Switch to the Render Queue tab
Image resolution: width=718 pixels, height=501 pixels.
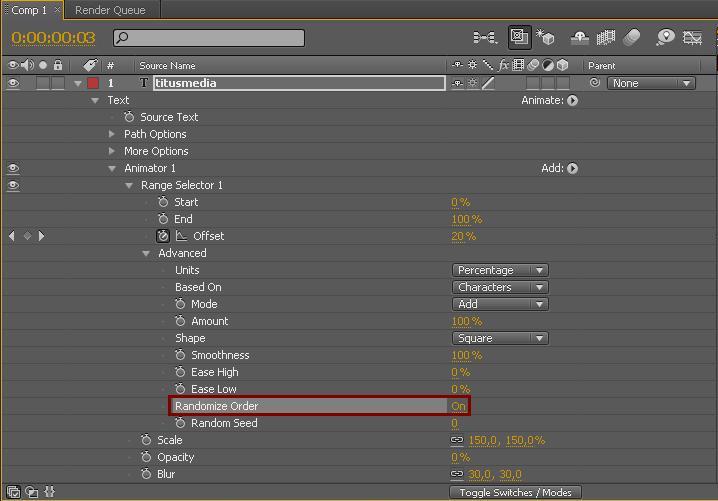point(110,10)
